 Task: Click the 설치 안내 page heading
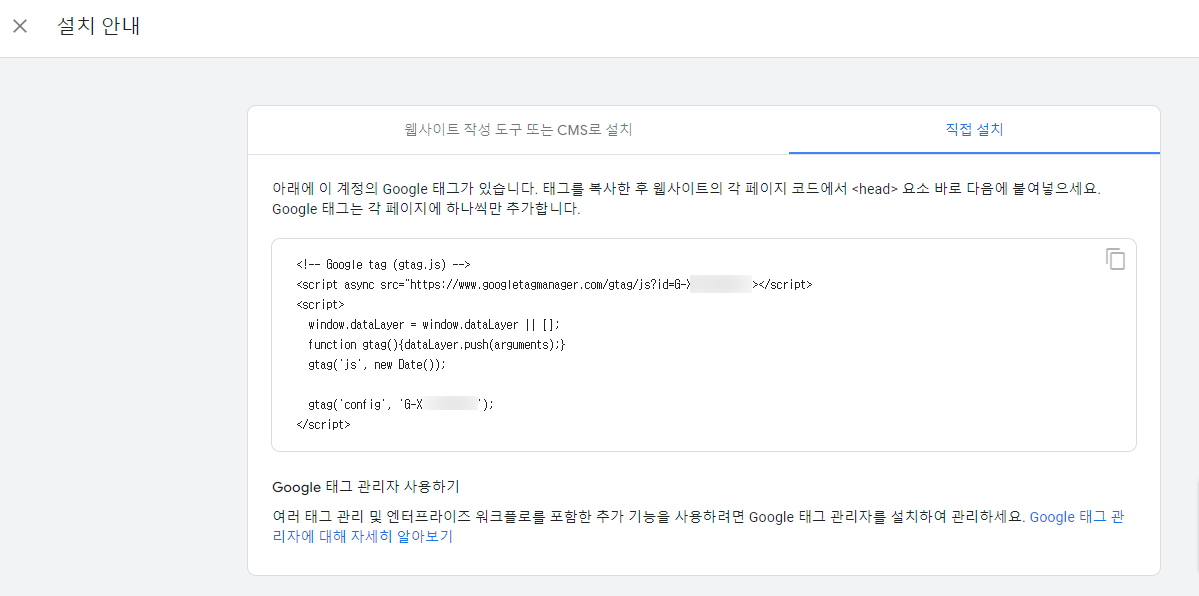coord(100,26)
